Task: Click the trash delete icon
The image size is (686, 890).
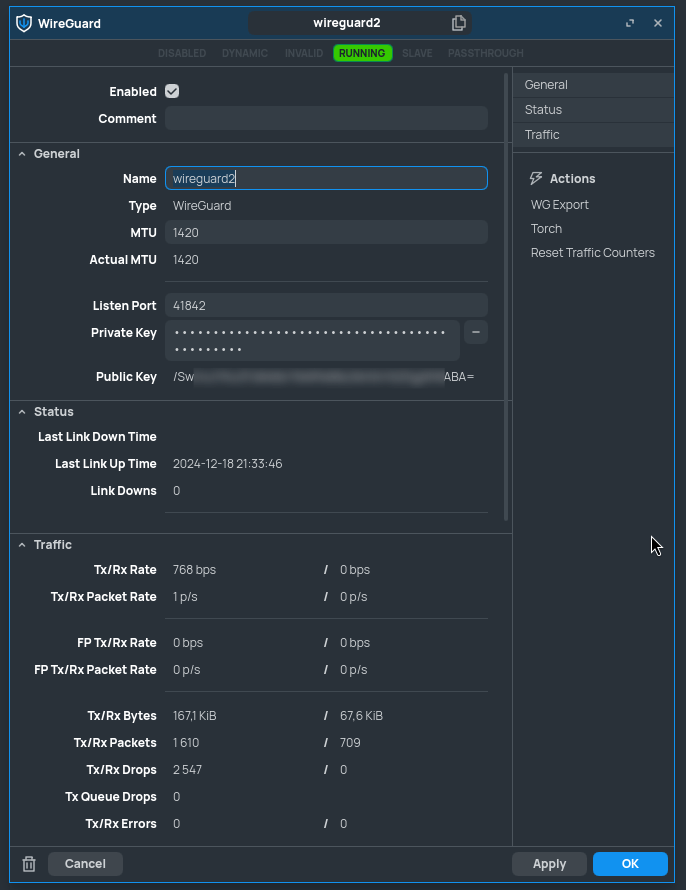Action: (29, 864)
